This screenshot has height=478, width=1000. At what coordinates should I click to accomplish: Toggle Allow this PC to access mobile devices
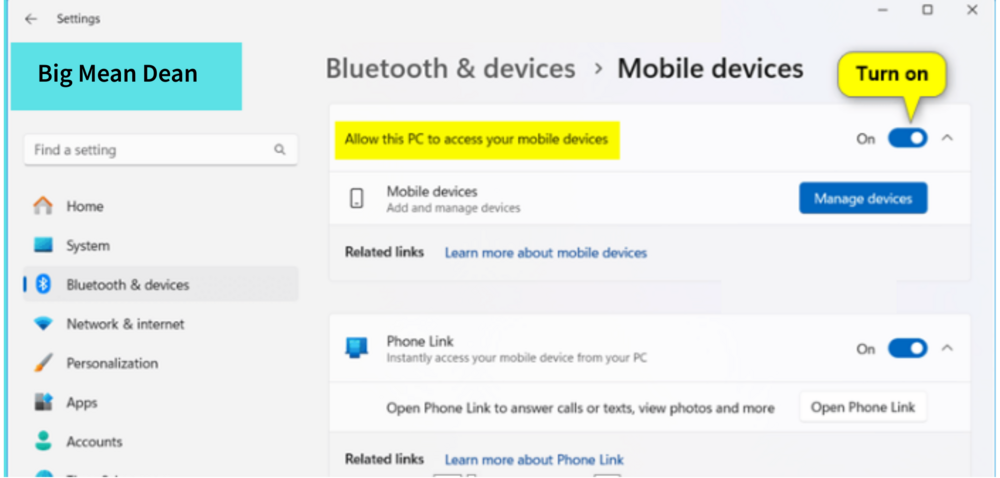[x=907, y=138]
